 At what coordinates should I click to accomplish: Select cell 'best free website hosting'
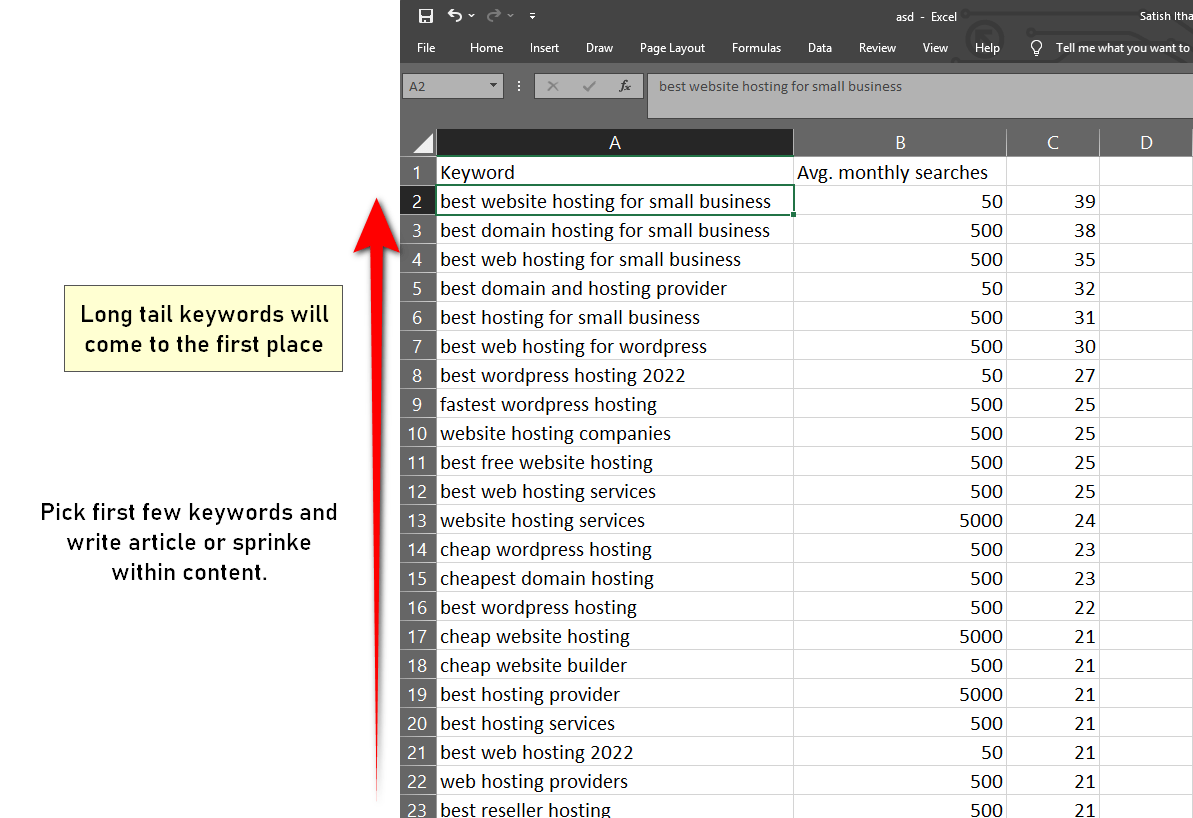615,463
